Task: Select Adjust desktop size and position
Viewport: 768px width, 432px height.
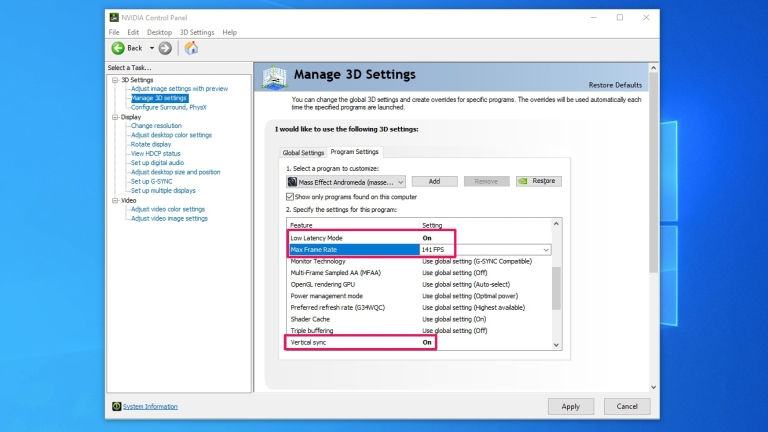Action: coord(175,172)
